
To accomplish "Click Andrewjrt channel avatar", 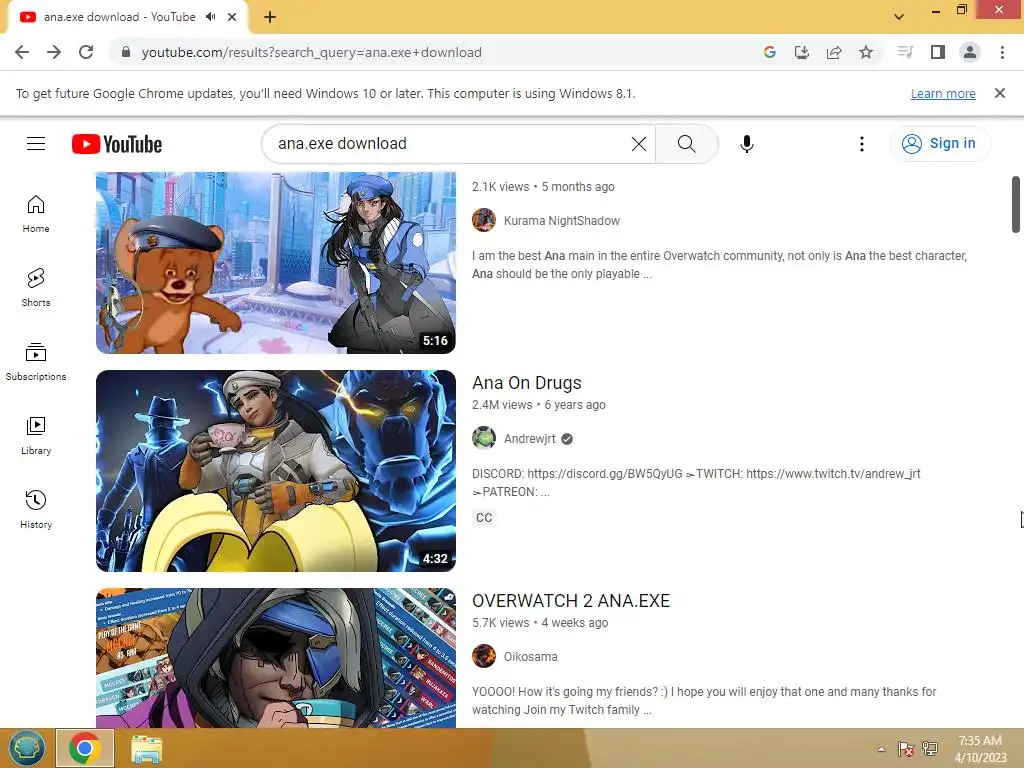I will pyautogui.click(x=484, y=438).
